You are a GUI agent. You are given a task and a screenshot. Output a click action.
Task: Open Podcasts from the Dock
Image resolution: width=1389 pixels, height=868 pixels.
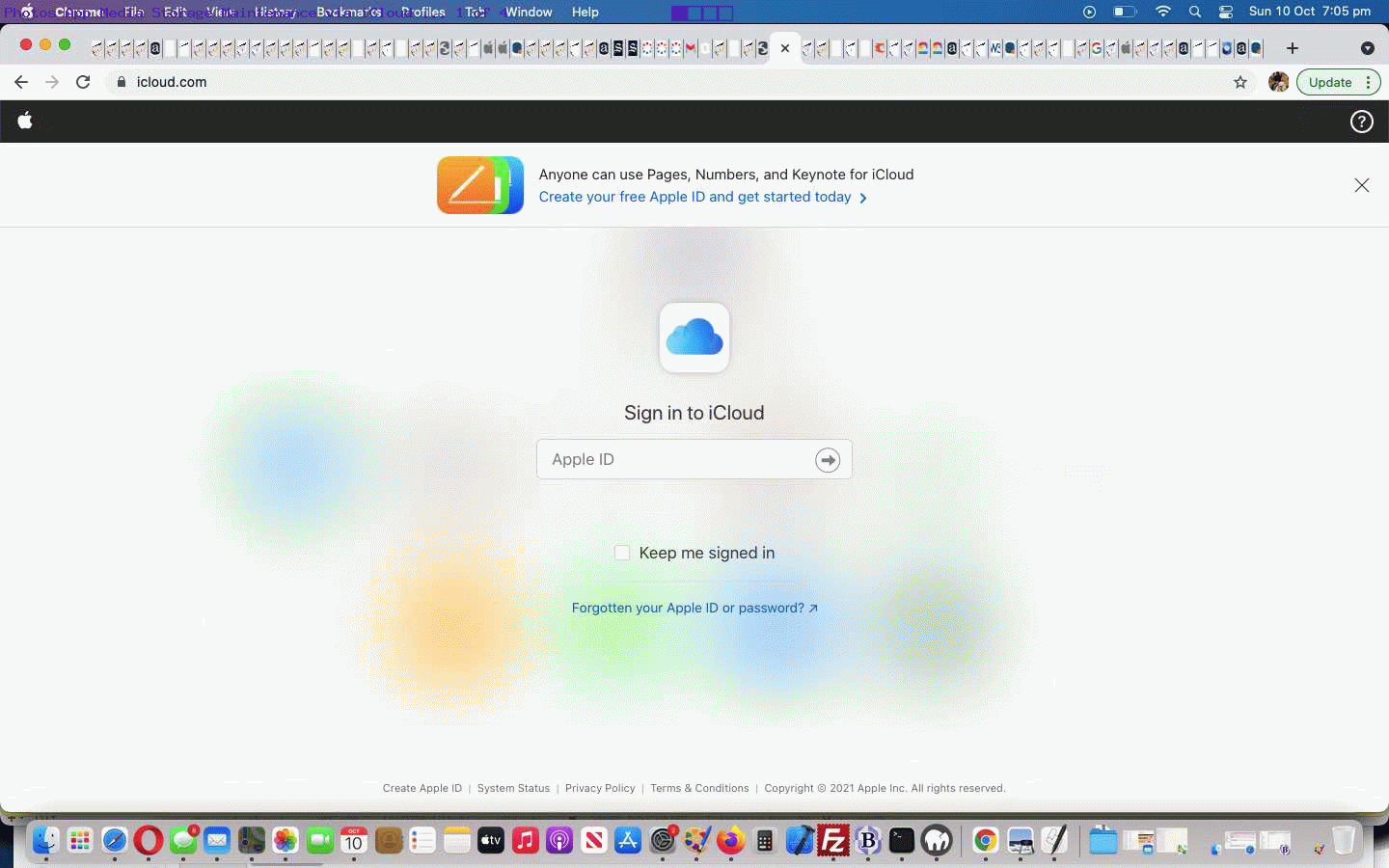(559, 841)
